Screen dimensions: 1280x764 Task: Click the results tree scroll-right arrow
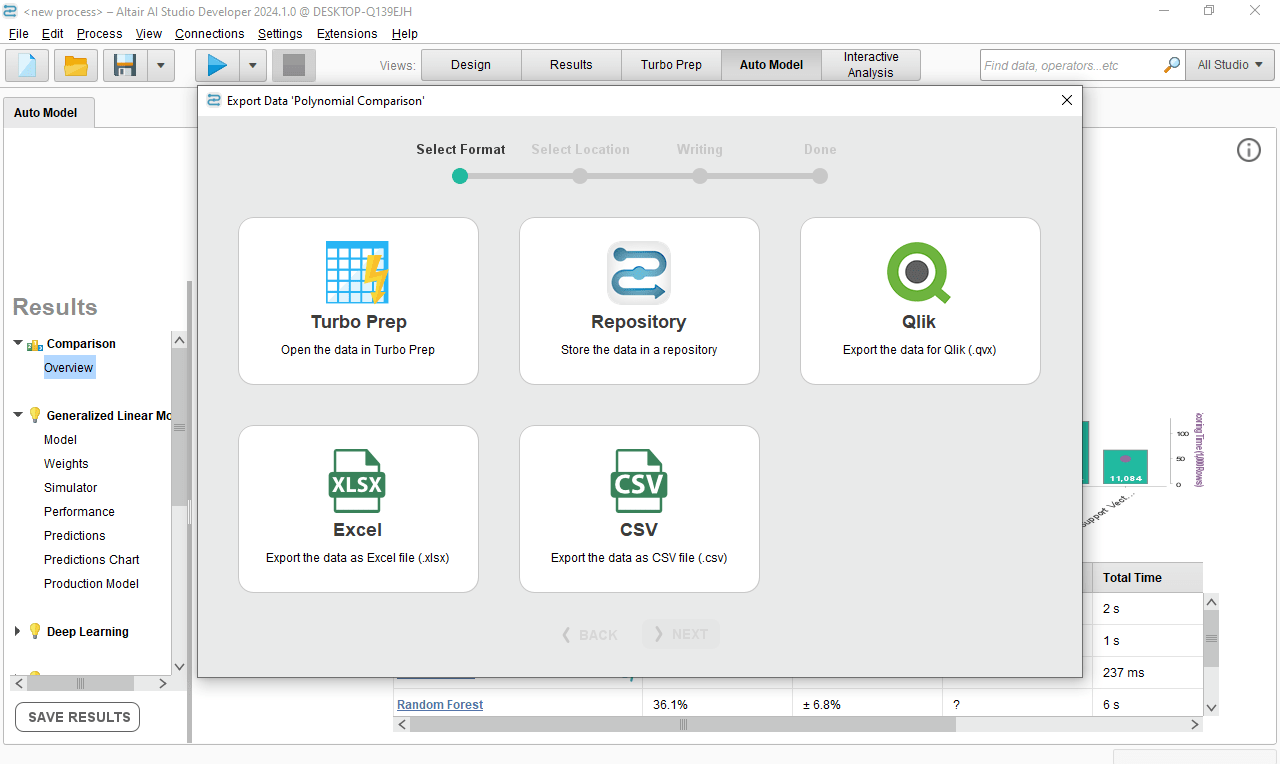(163, 684)
